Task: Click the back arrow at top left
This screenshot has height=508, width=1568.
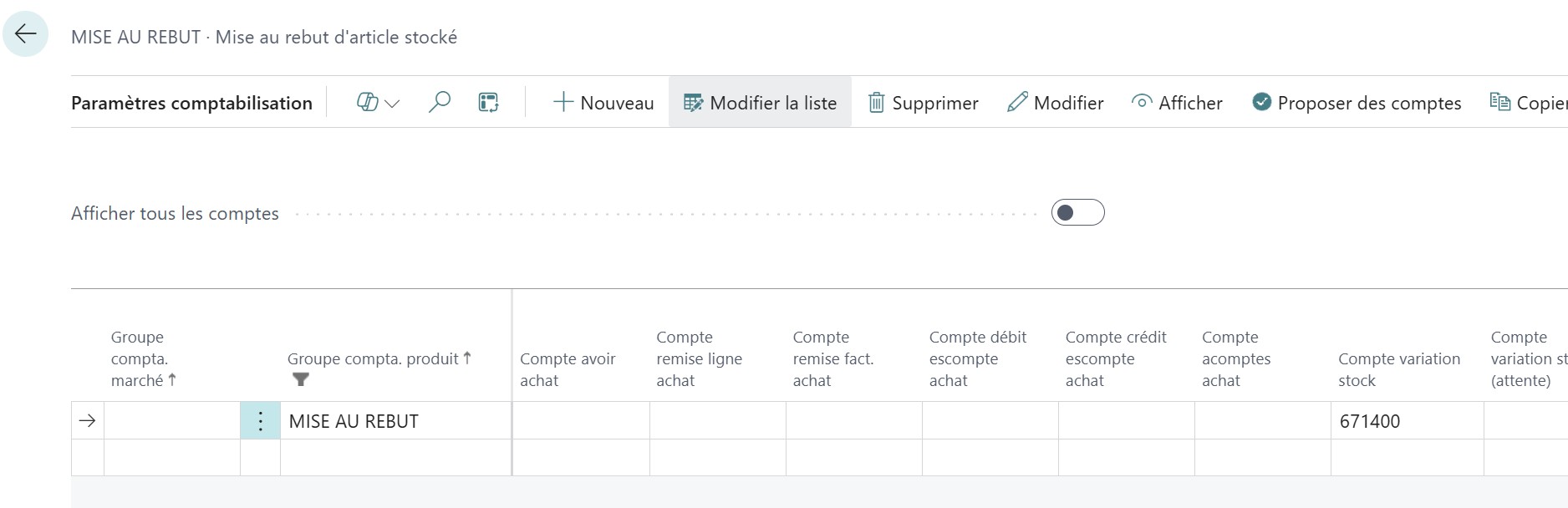Action: pos(27,33)
